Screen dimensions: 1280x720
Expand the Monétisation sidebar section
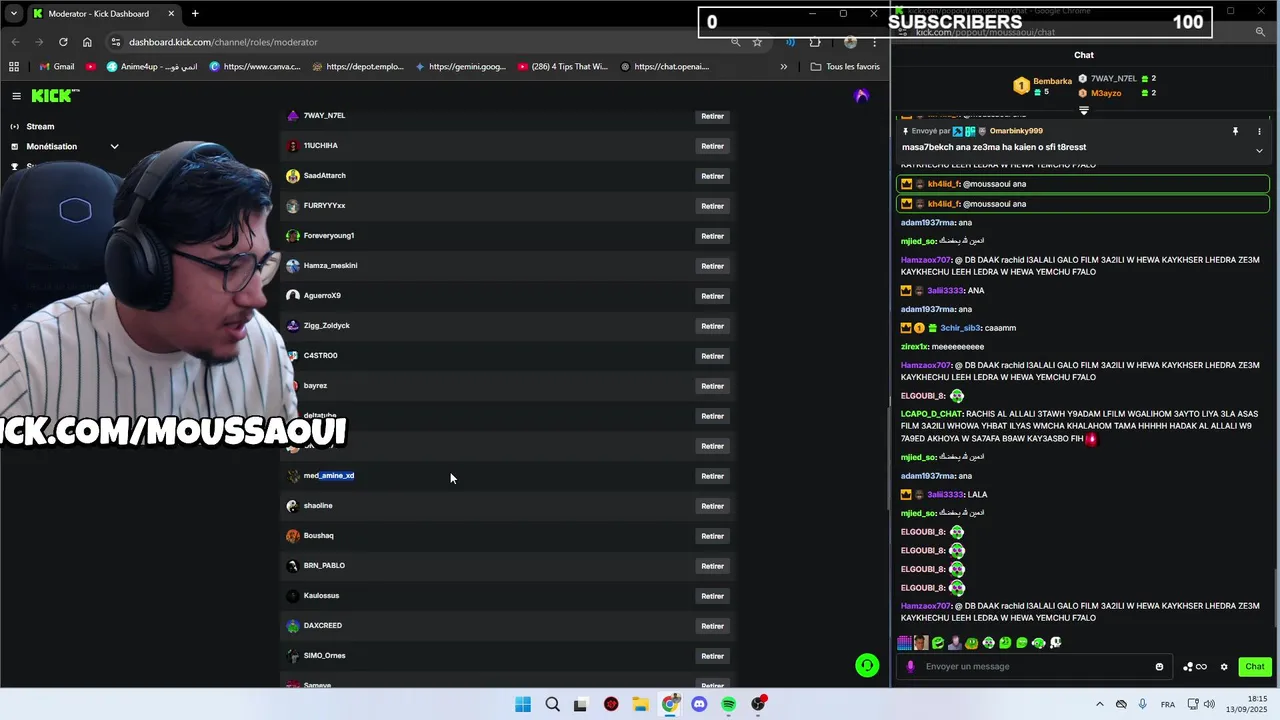(x=114, y=146)
